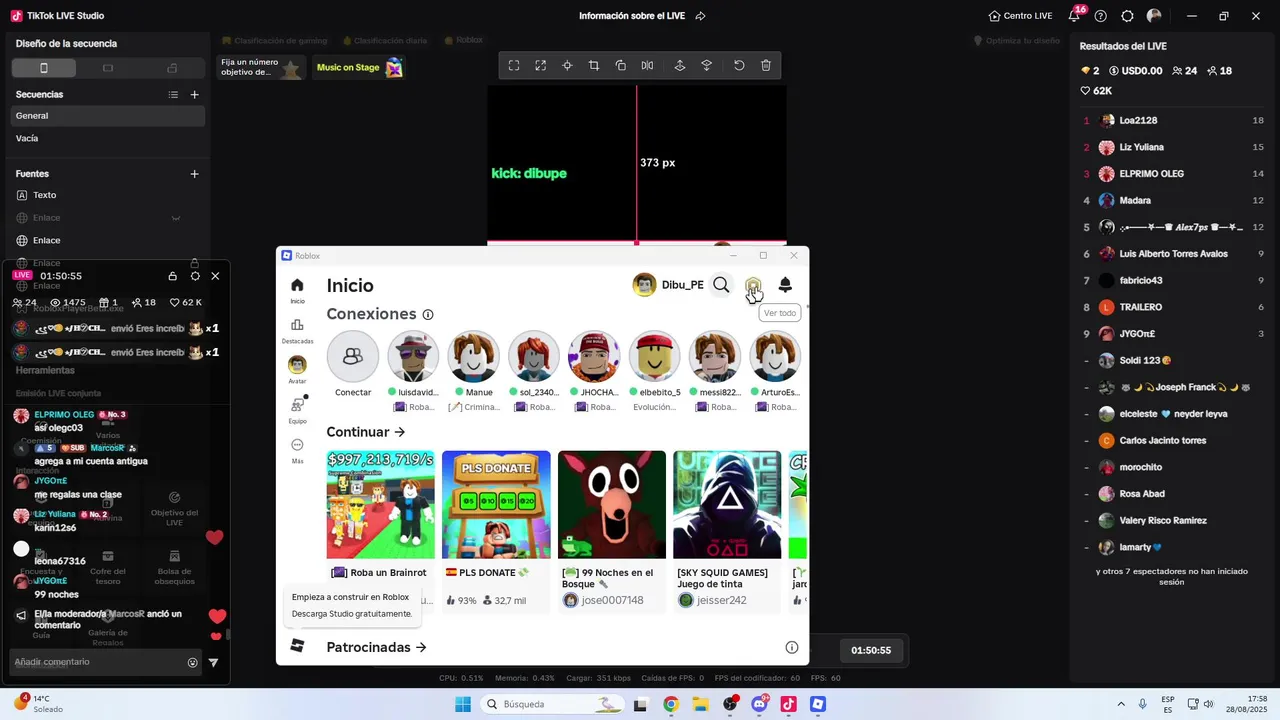The width and height of the screenshot is (1280, 720).
Task: Click the Roblox search magnifier icon
Action: tap(721, 285)
